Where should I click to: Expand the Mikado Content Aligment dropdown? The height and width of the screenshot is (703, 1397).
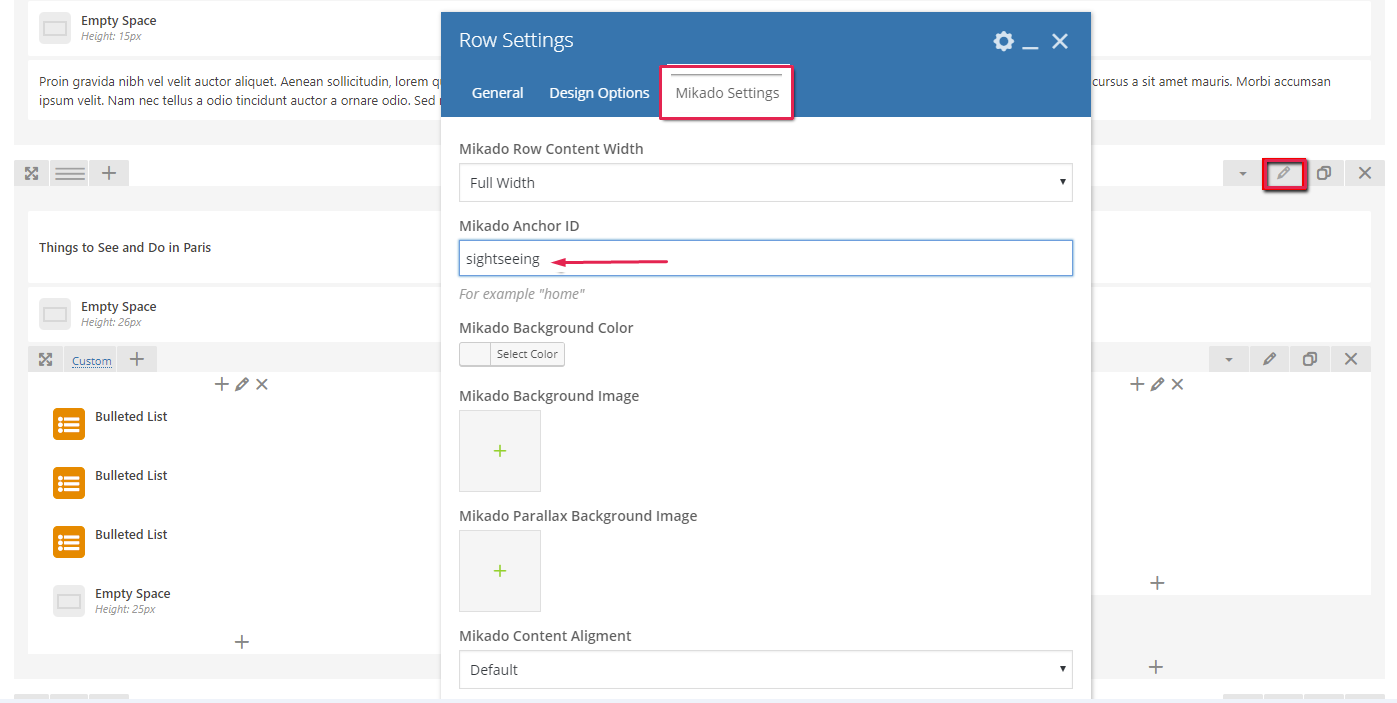point(765,670)
